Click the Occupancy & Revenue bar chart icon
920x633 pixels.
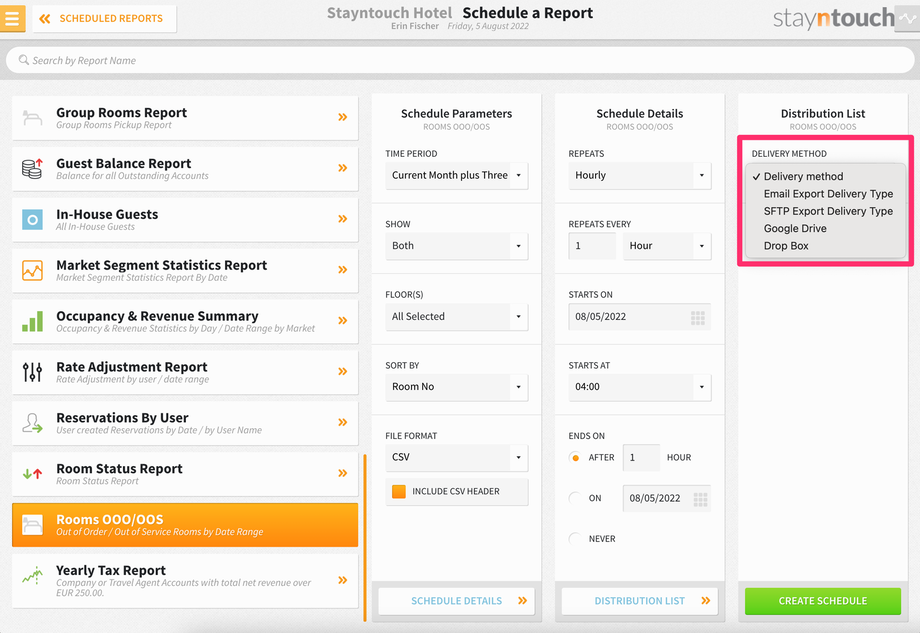click(x=32, y=321)
